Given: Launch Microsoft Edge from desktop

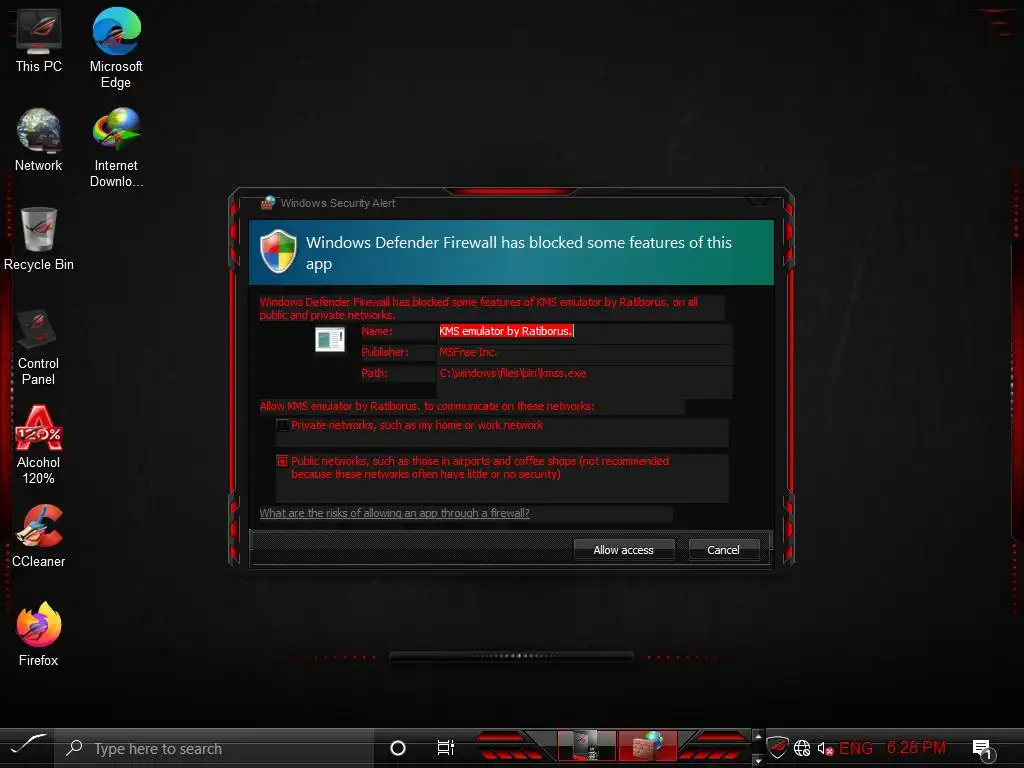Looking at the screenshot, I should [116, 48].
